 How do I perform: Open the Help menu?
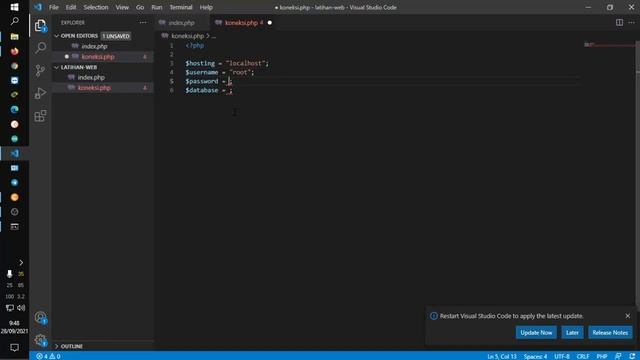point(206,7)
